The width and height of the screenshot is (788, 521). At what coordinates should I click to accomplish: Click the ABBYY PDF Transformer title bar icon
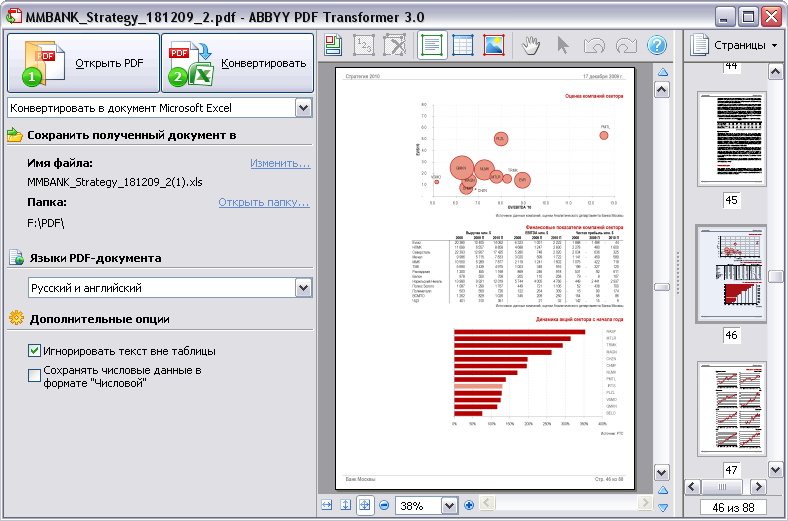coord(13,16)
